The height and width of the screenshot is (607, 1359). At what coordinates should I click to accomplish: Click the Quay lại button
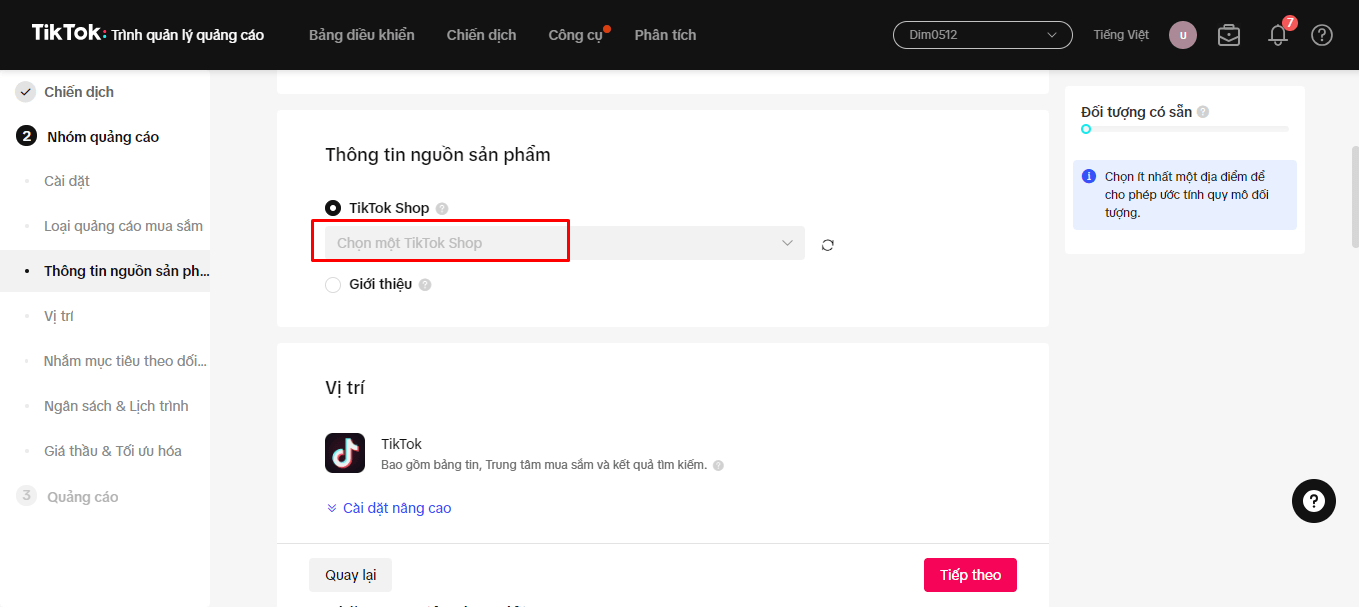(x=350, y=575)
